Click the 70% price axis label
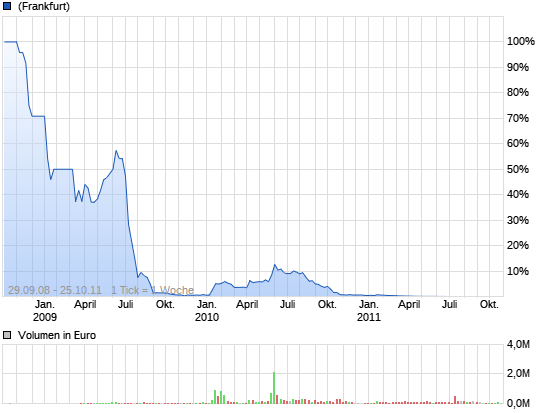Viewport: 545px width, 413px height. 518,118
